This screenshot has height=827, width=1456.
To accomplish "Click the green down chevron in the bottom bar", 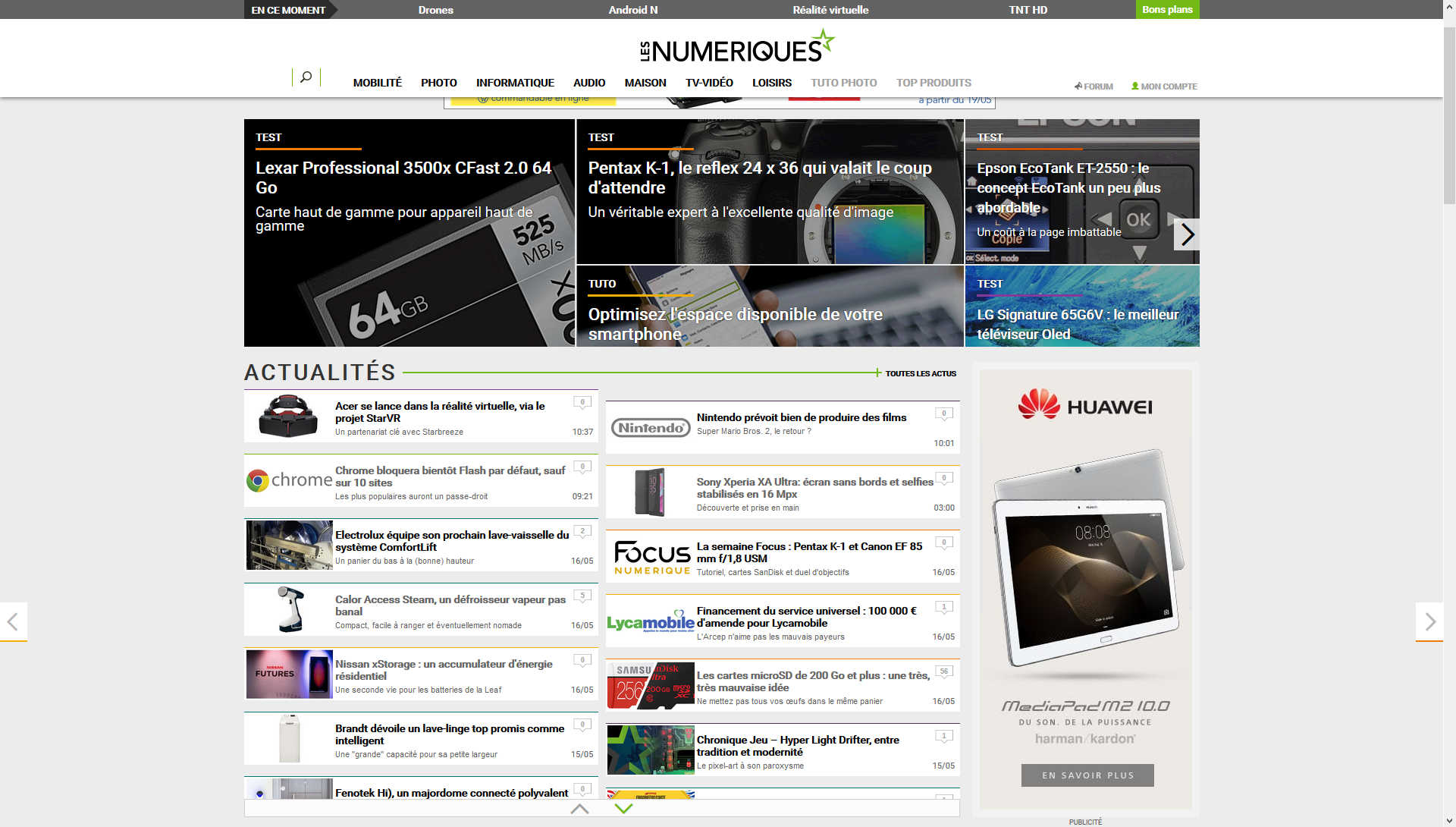I will [623, 809].
